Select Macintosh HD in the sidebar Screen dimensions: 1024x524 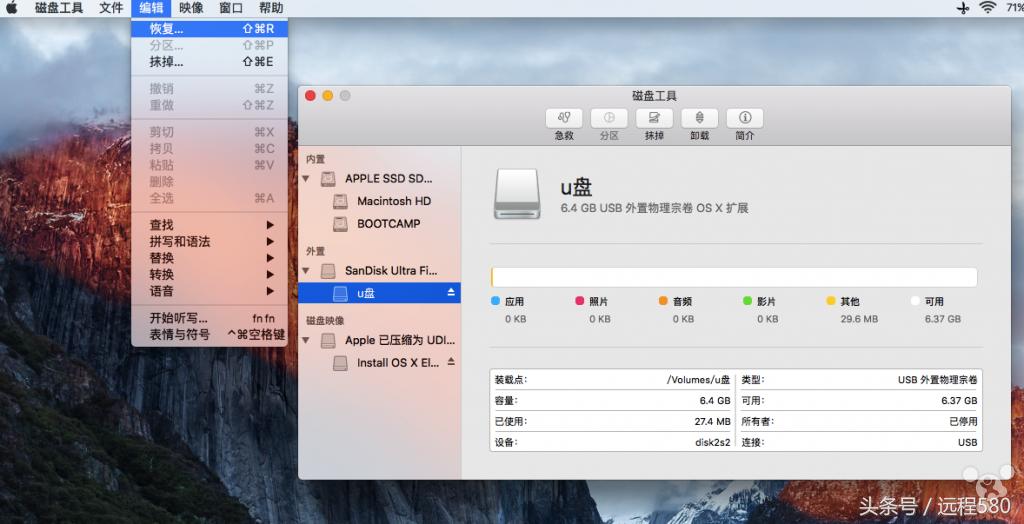393,201
